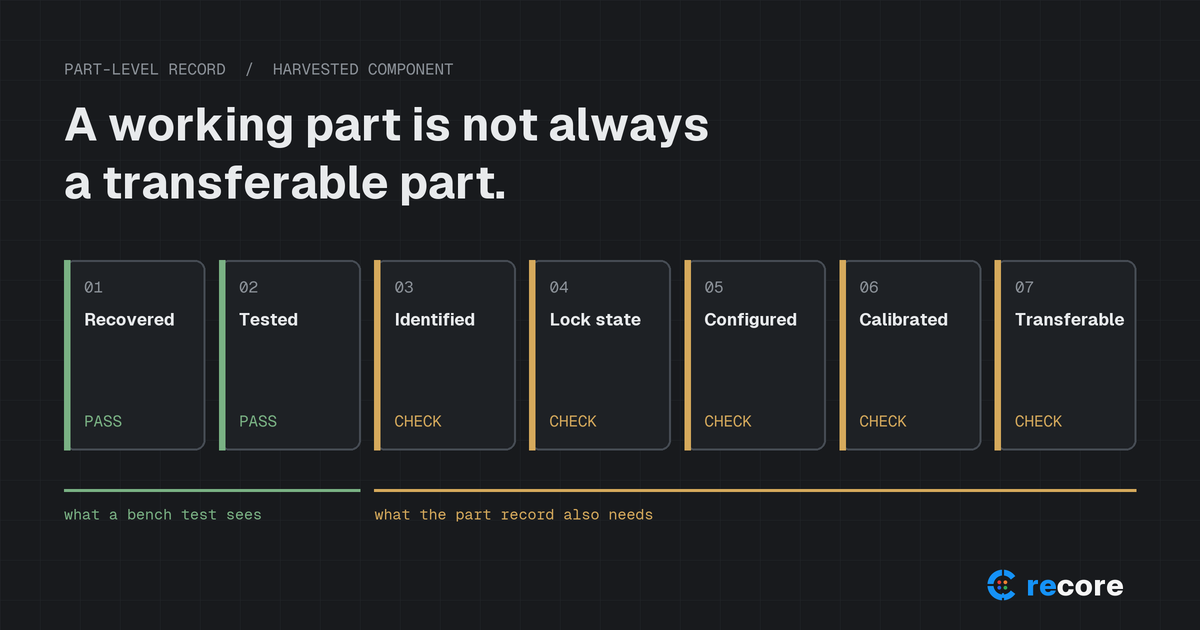The height and width of the screenshot is (630, 1200).
Task: Click CHECK status on Identified card
Action: [x=418, y=421]
